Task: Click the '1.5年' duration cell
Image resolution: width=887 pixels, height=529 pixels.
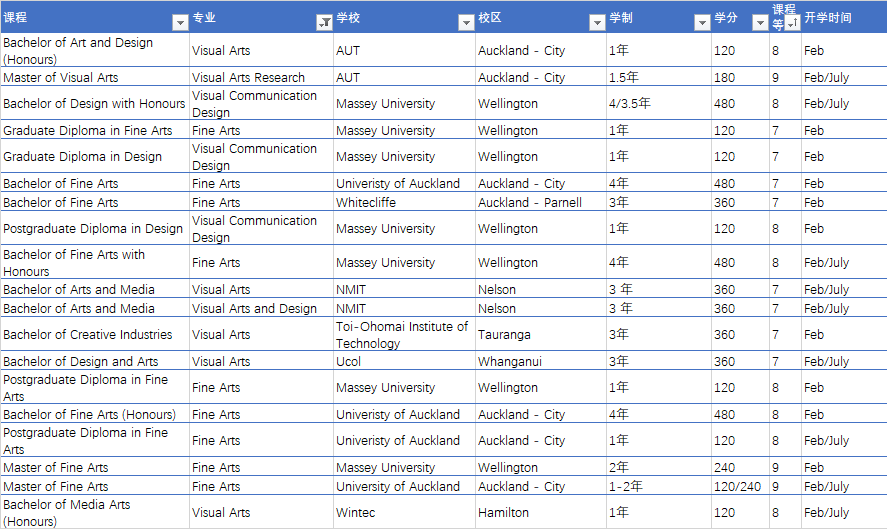Action: pos(658,78)
